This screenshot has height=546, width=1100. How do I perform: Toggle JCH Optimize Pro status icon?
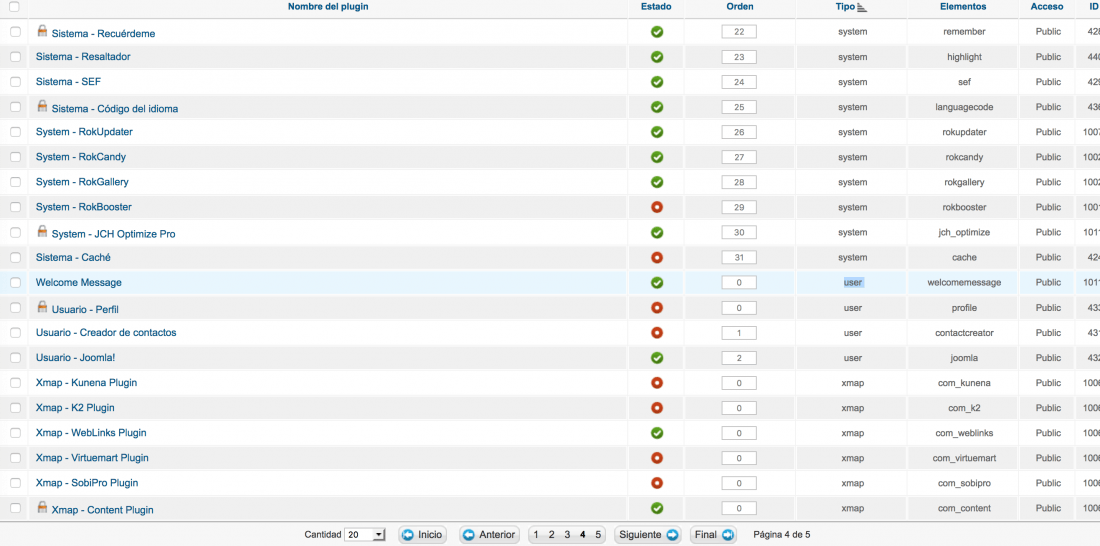(x=657, y=232)
